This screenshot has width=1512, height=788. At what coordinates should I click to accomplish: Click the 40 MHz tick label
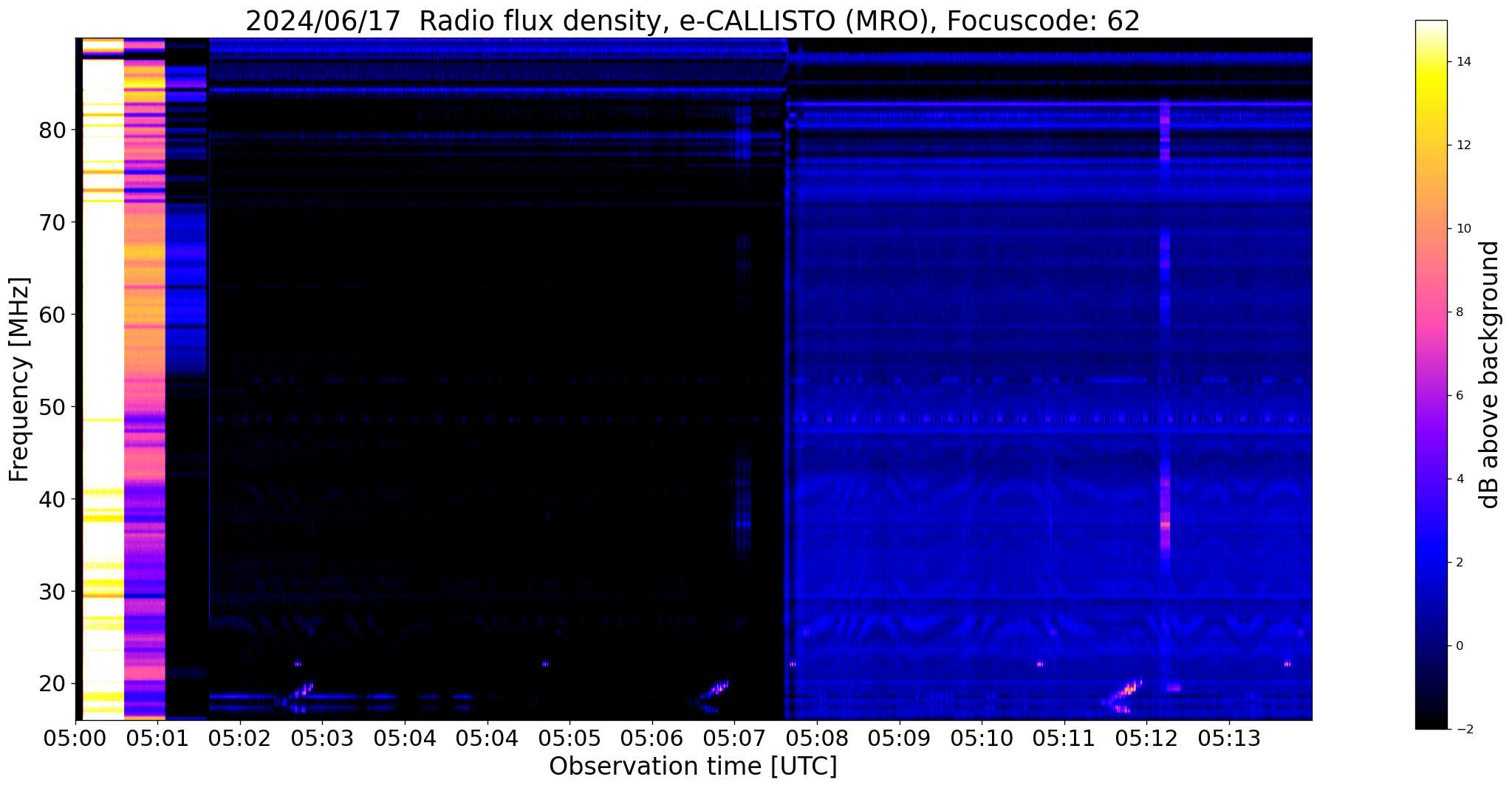point(52,499)
